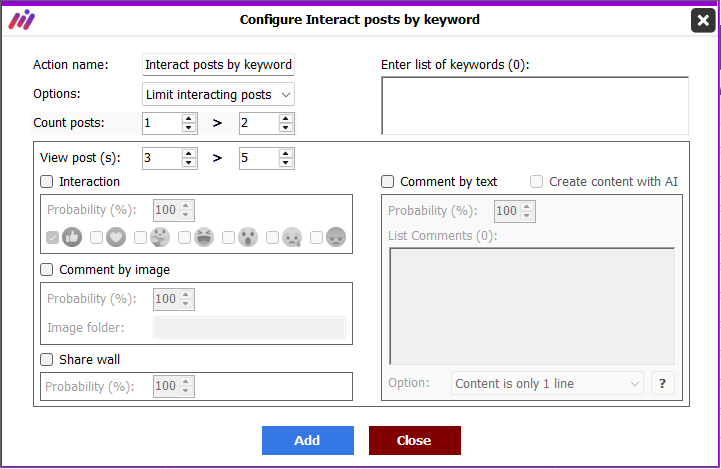Open the question mark help button
This screenshot has width=721, height=469.
(x=663, y=383)
